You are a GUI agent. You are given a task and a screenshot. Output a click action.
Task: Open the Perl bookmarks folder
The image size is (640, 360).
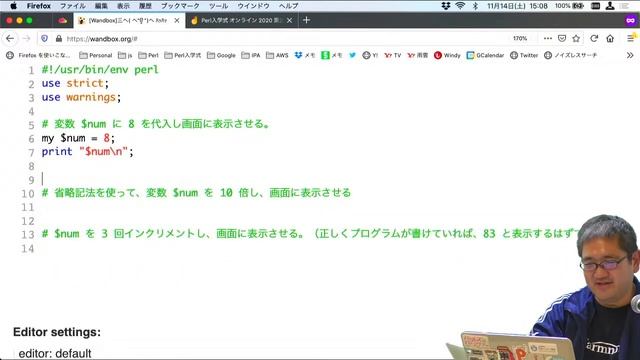pyautogui.click(x=148, y=55)
